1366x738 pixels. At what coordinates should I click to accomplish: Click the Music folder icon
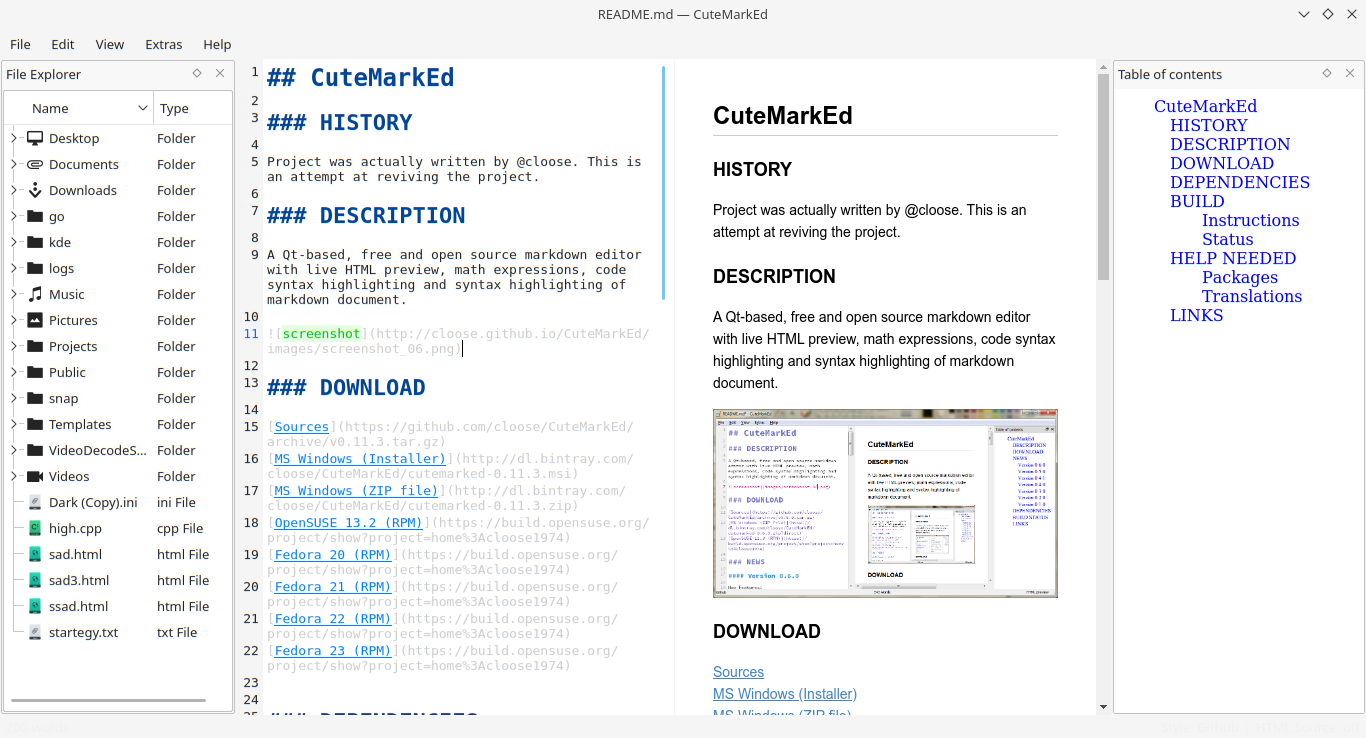(x=35, y=294)
